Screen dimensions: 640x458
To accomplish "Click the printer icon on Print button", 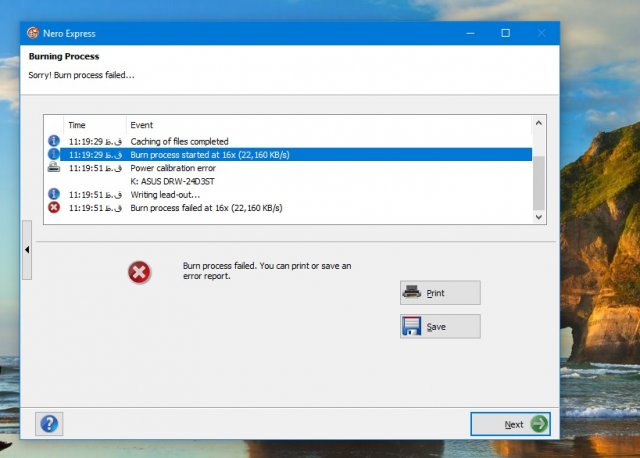I will click(411, 293).
